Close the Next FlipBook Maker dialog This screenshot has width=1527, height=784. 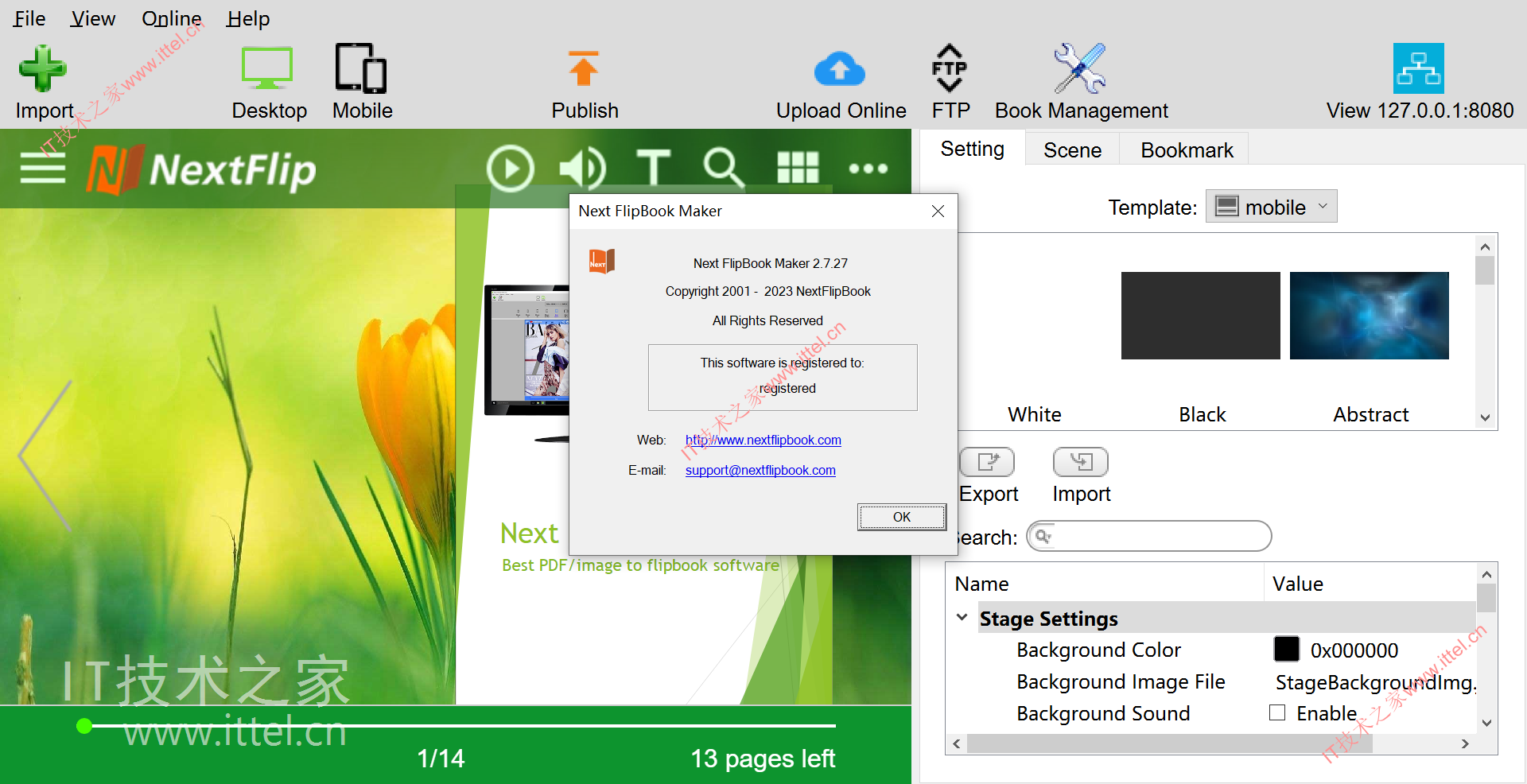[x=938, y=211]
